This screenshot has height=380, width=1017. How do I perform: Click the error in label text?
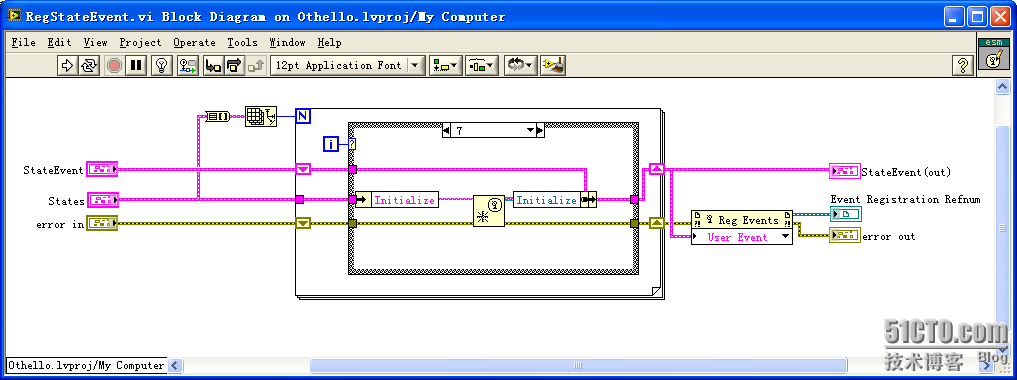pyautogui.click(x=60, y=224)
